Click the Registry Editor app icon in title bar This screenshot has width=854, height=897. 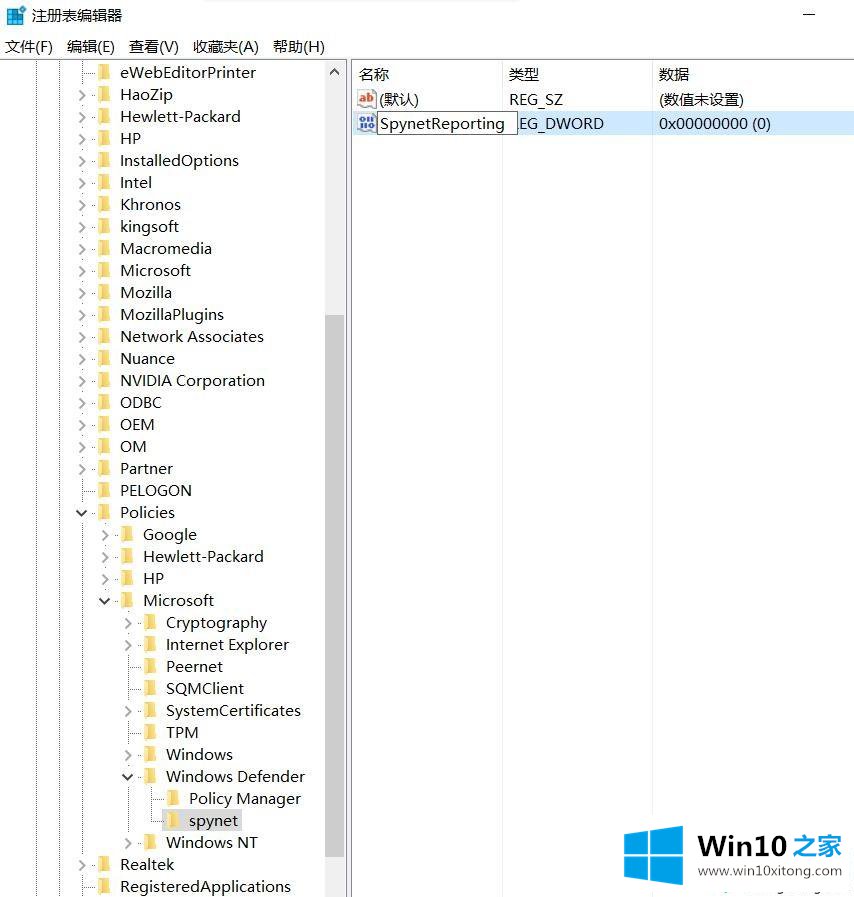tap(16, 15)
